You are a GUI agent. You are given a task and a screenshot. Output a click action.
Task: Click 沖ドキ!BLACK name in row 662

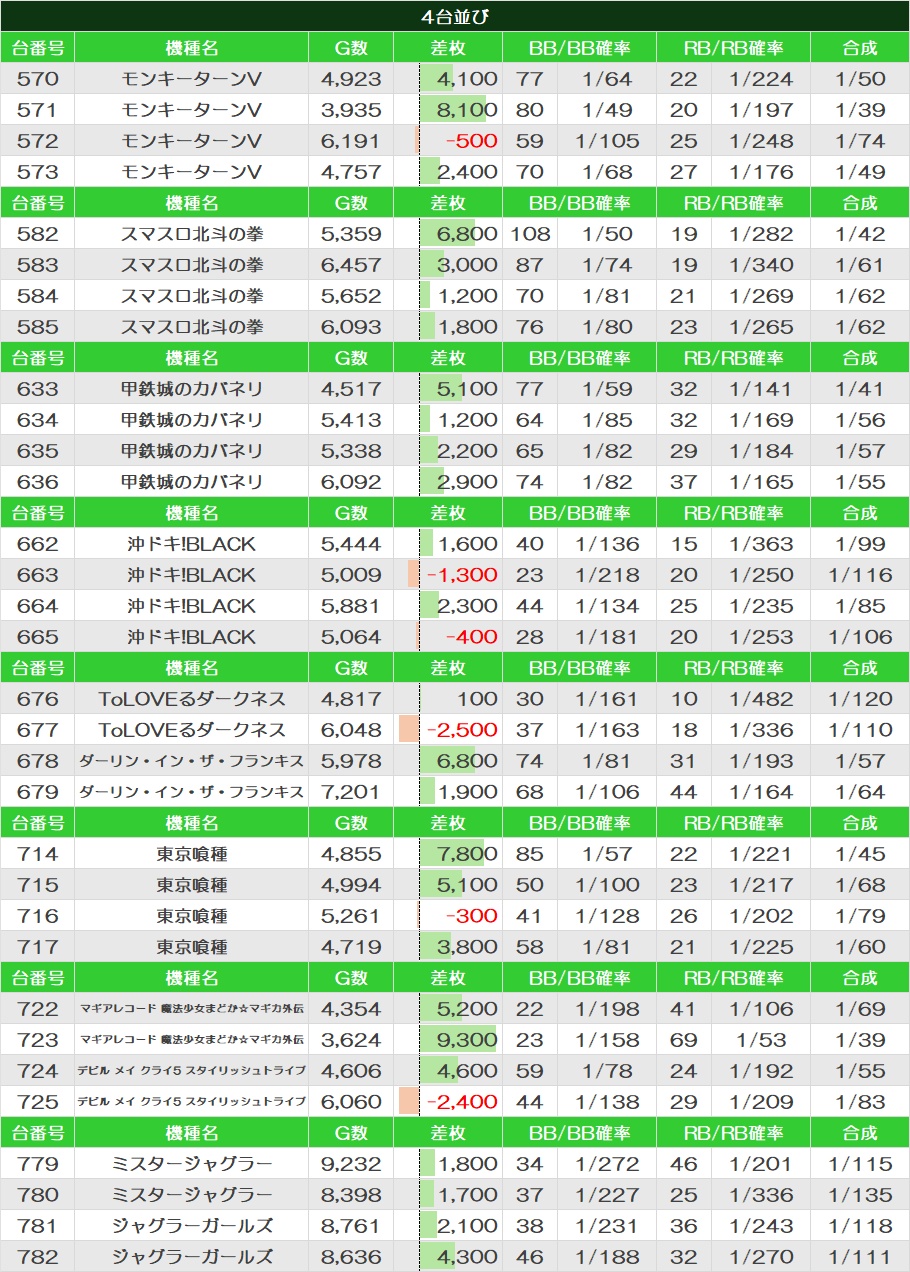pos(192,544)
